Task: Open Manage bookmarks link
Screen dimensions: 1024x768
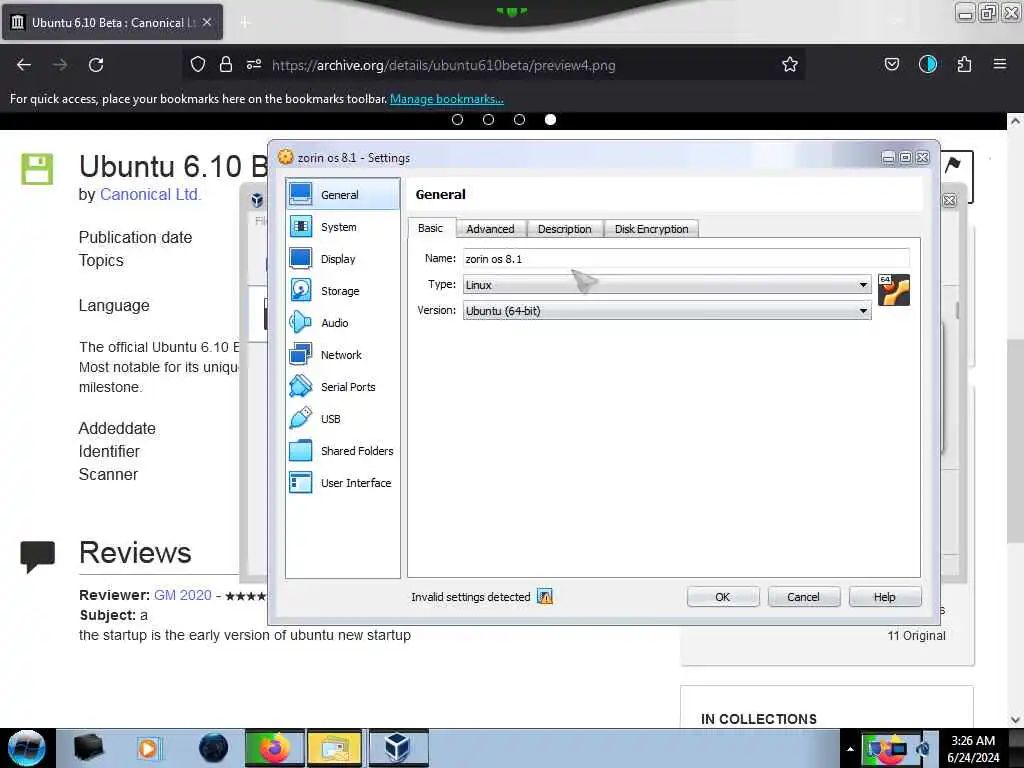Action: click(447, 99)
